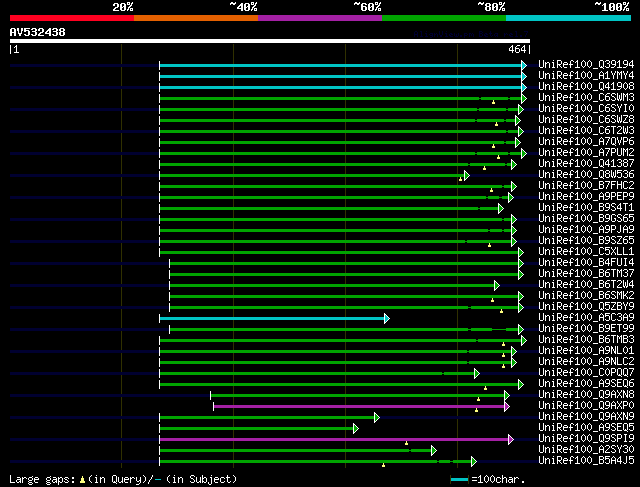The image size is (640, 487).
Task: Click the arrowhead of the UniRef100_A2SY30 alignment
Action: click(434, 450)
